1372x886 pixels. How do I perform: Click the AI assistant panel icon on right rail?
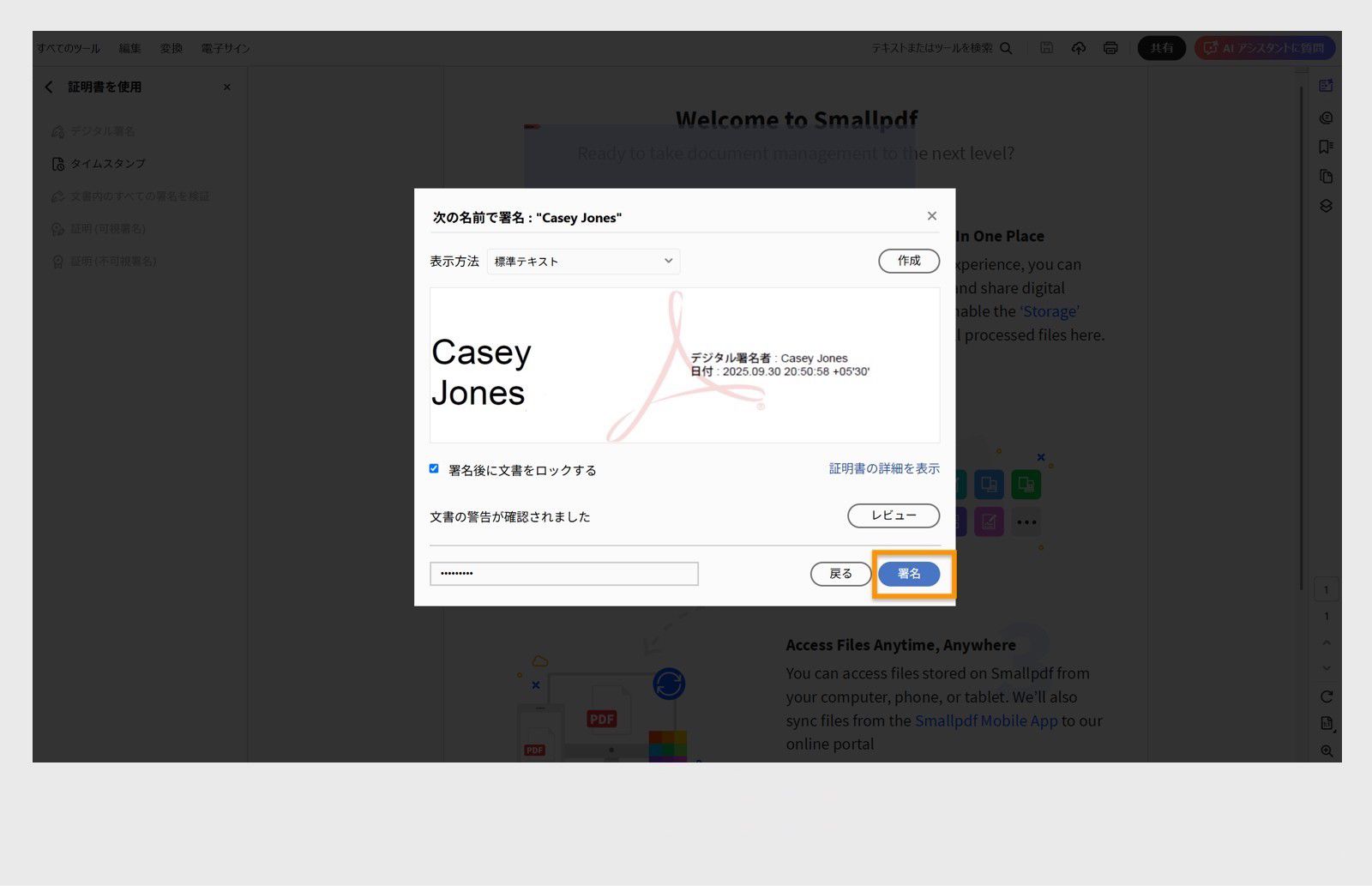pos(1327,86)
